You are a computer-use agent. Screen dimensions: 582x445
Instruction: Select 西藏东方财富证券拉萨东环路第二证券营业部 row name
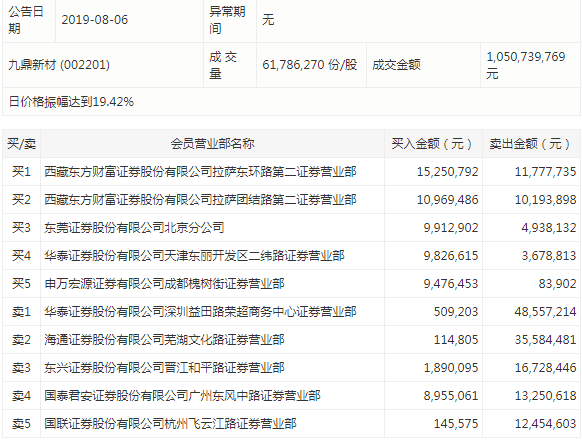tap(200, 172)
